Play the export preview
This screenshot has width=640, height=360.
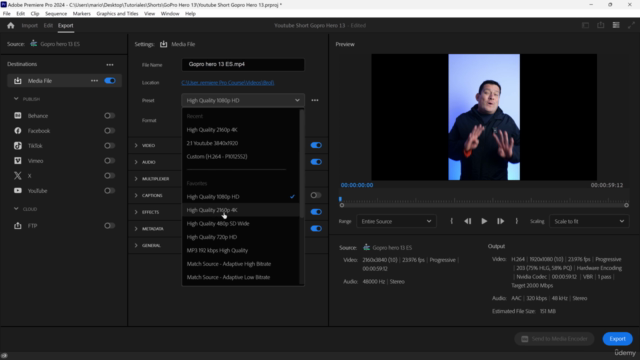pos(484,221)
